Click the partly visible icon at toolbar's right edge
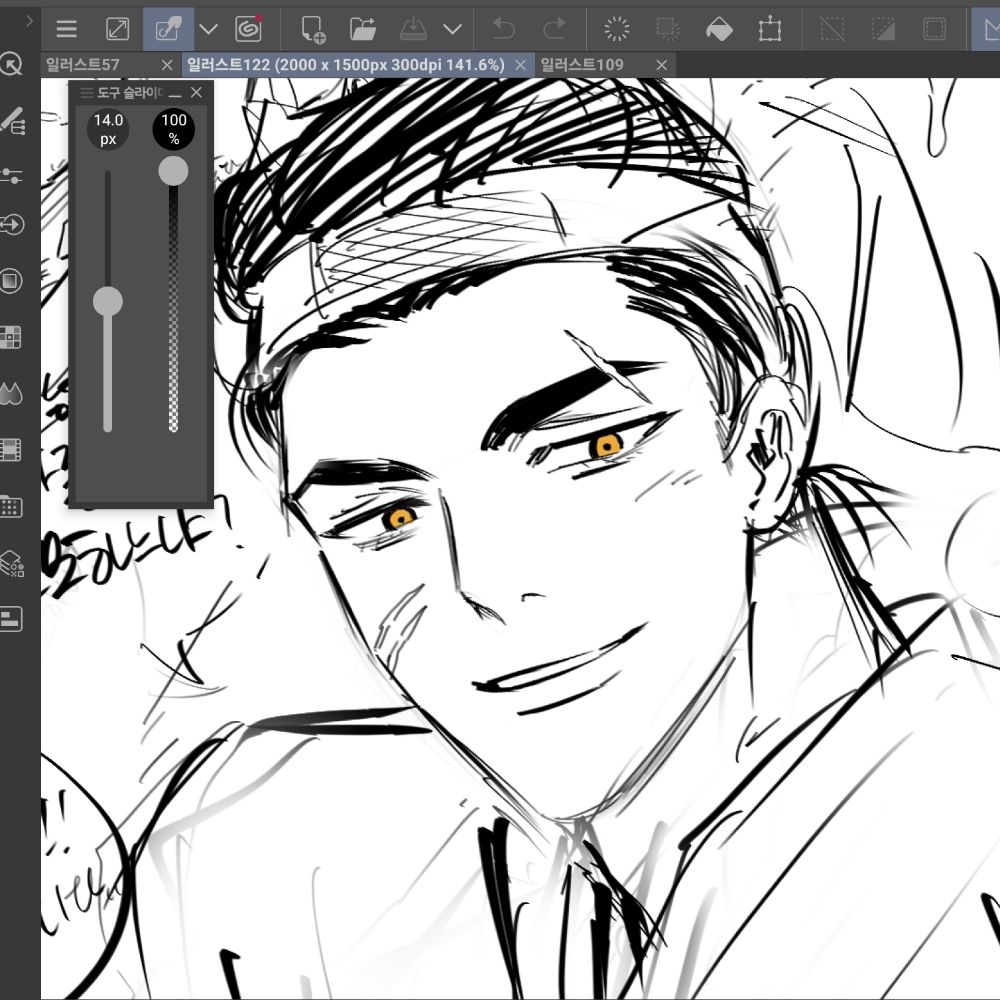 (987, 29)
